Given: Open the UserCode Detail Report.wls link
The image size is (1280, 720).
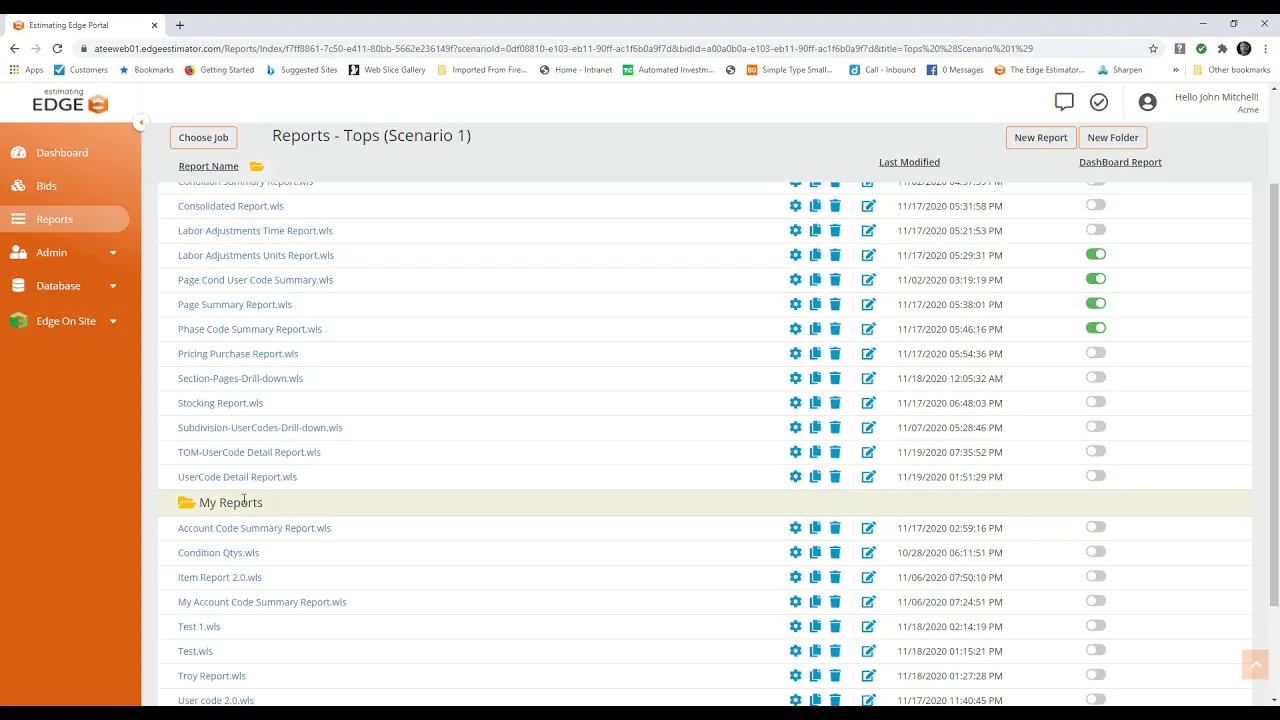Looking at the screenshot, I should coord(237,477).
